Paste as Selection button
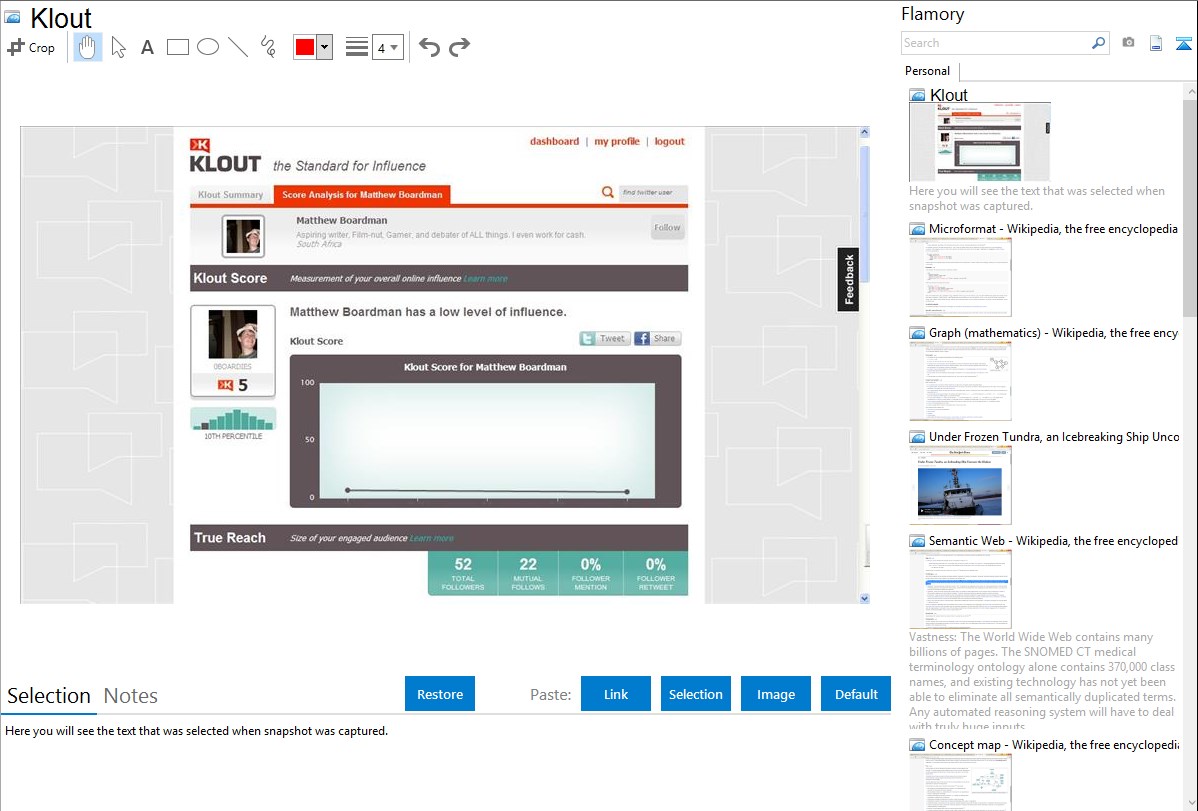 pos(695,694)
